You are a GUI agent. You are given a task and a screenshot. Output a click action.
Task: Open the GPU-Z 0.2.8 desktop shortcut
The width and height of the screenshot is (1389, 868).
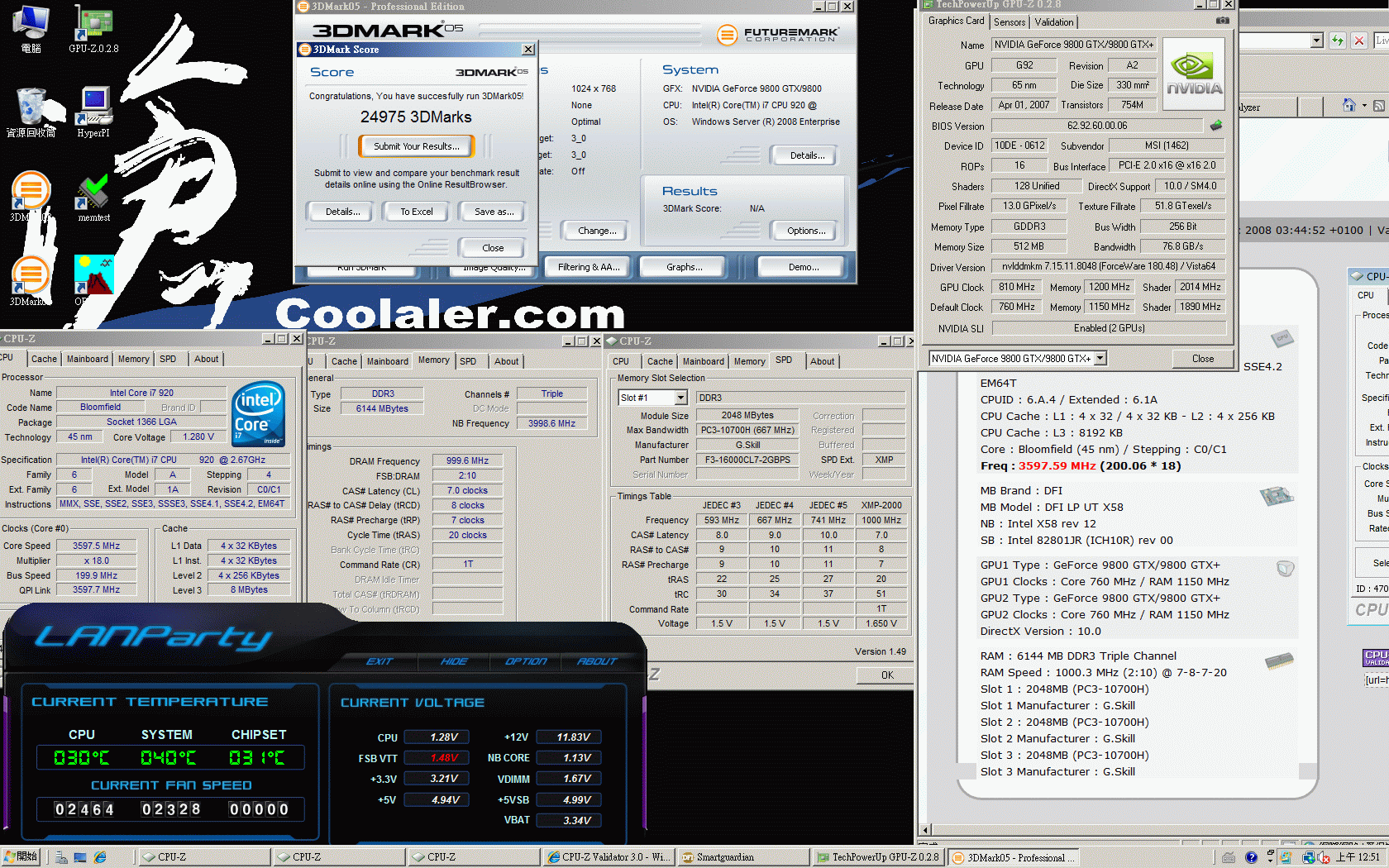pos(93,30)
